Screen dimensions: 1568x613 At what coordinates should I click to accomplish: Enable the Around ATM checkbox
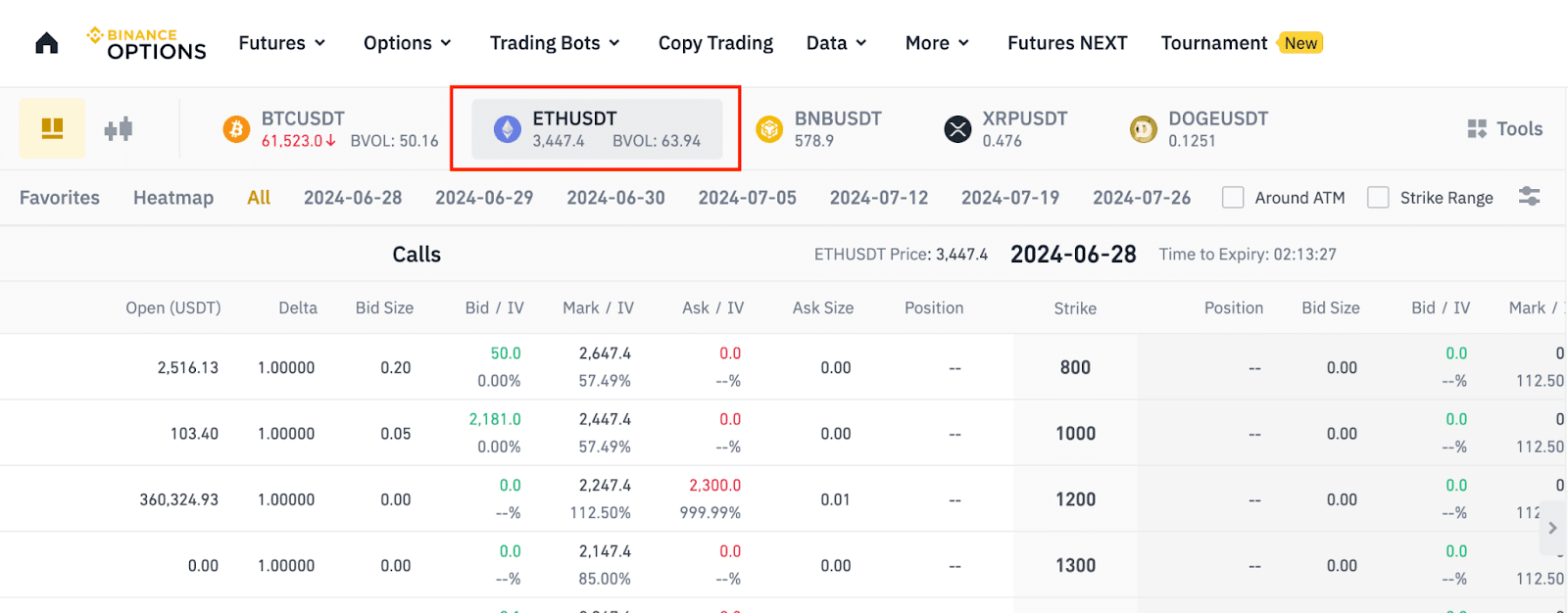(1233, 198)
